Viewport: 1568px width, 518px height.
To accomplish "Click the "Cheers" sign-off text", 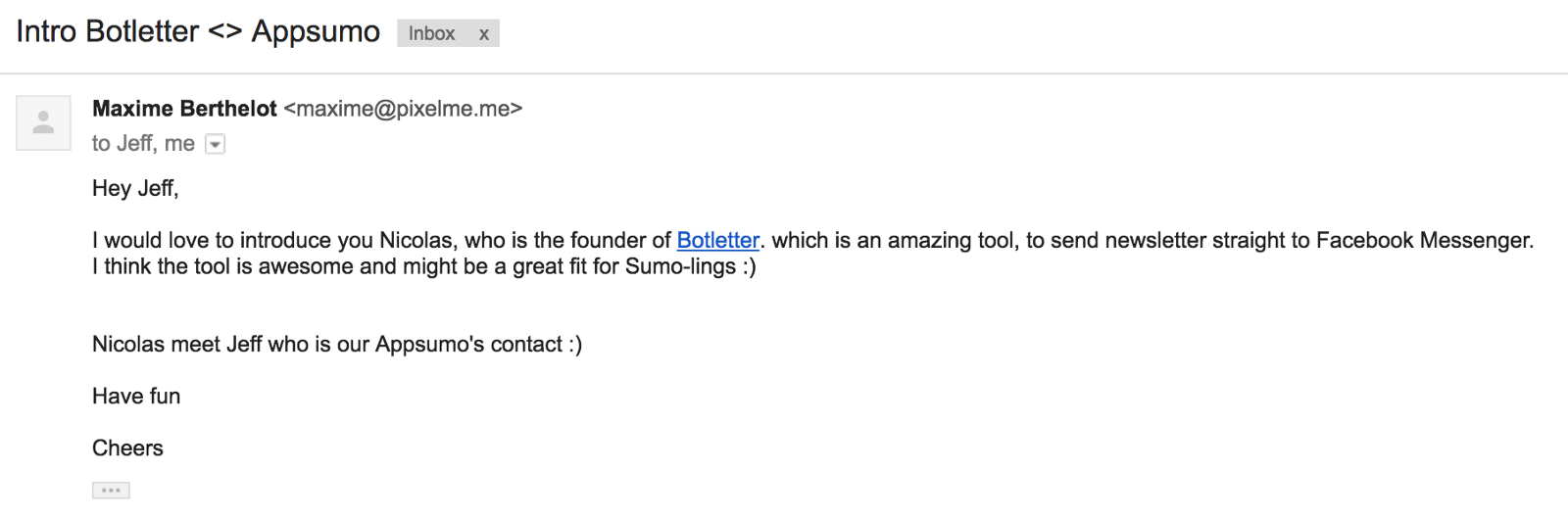I will [127, 448].
